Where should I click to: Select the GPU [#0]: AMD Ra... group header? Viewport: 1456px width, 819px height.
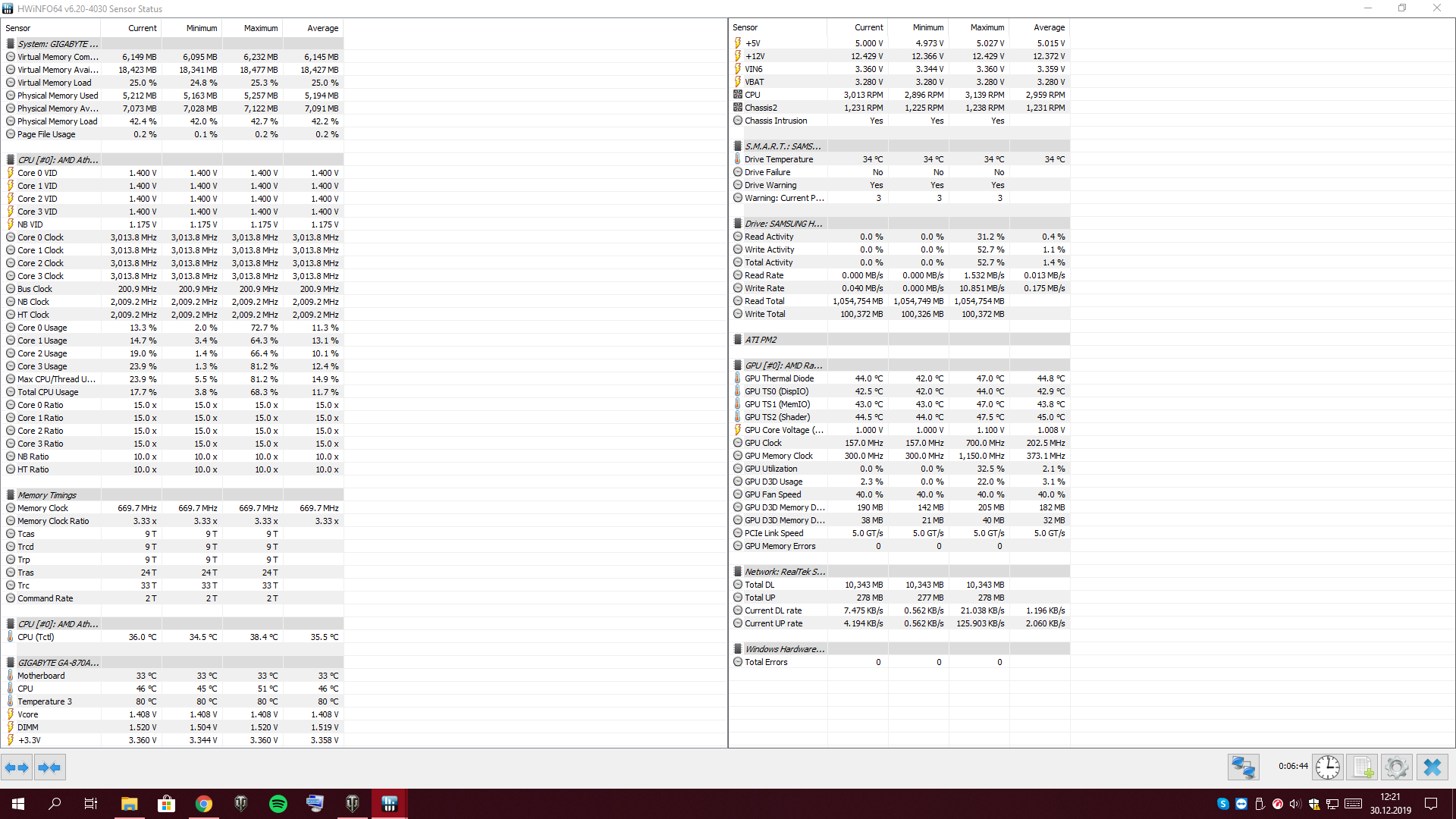click(783, 366)
